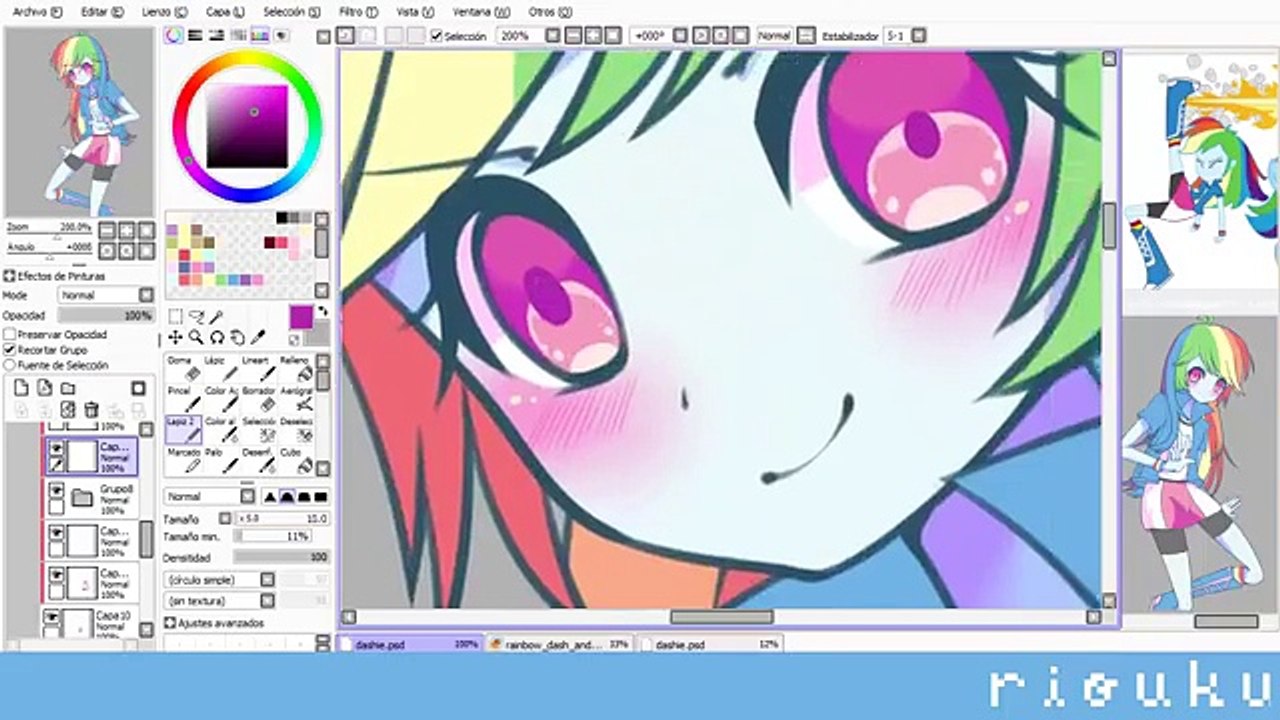Pick the rotate view tool
This screenshot has height=720, width=1280.
pyautogui.click(x=216, y=338)
